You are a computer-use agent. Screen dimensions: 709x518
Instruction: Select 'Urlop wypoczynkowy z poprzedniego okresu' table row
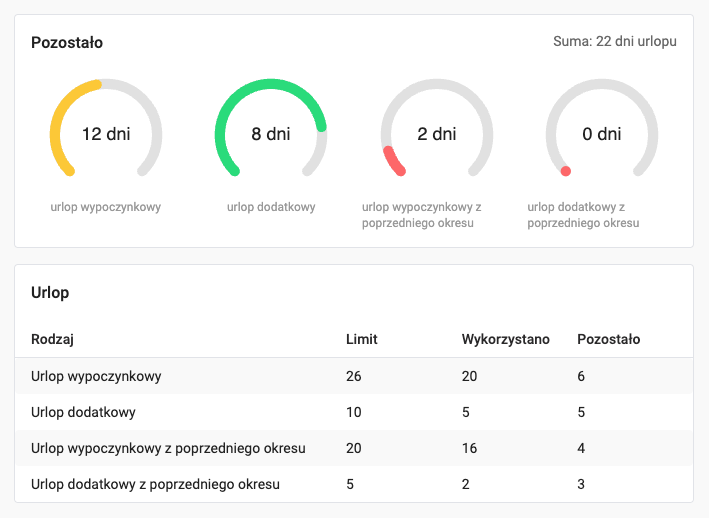[x=168, y=448]
